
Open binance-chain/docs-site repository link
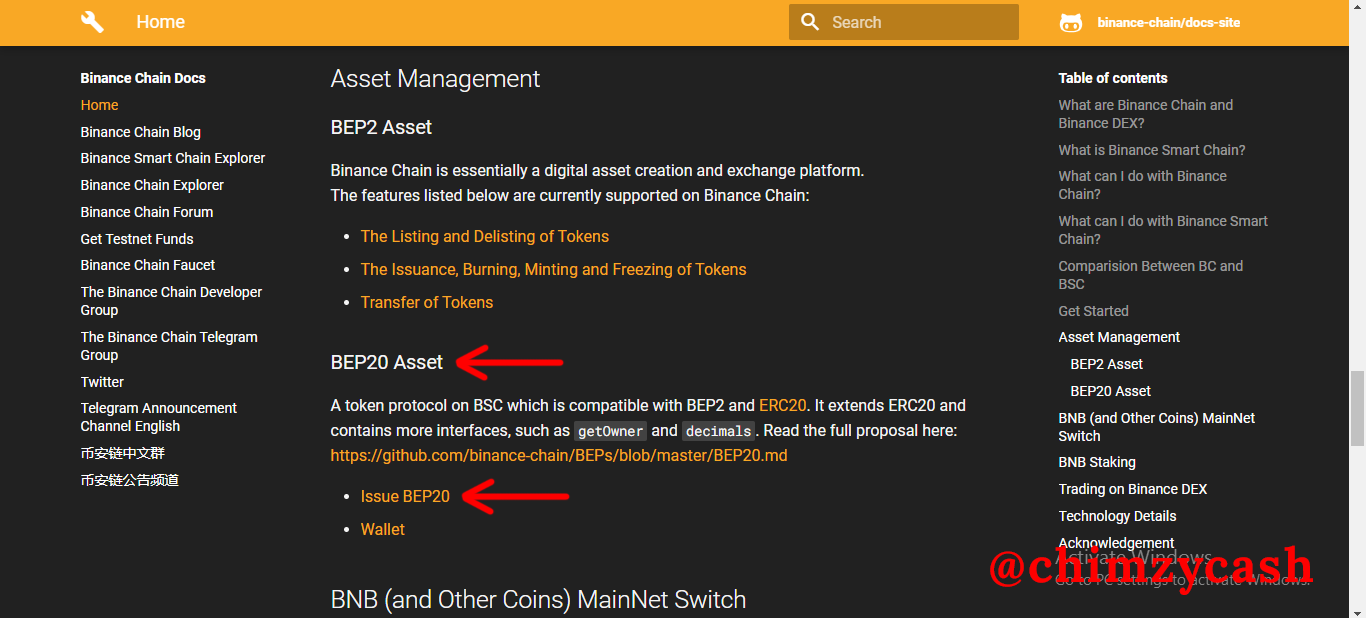tap(1168, 22)
